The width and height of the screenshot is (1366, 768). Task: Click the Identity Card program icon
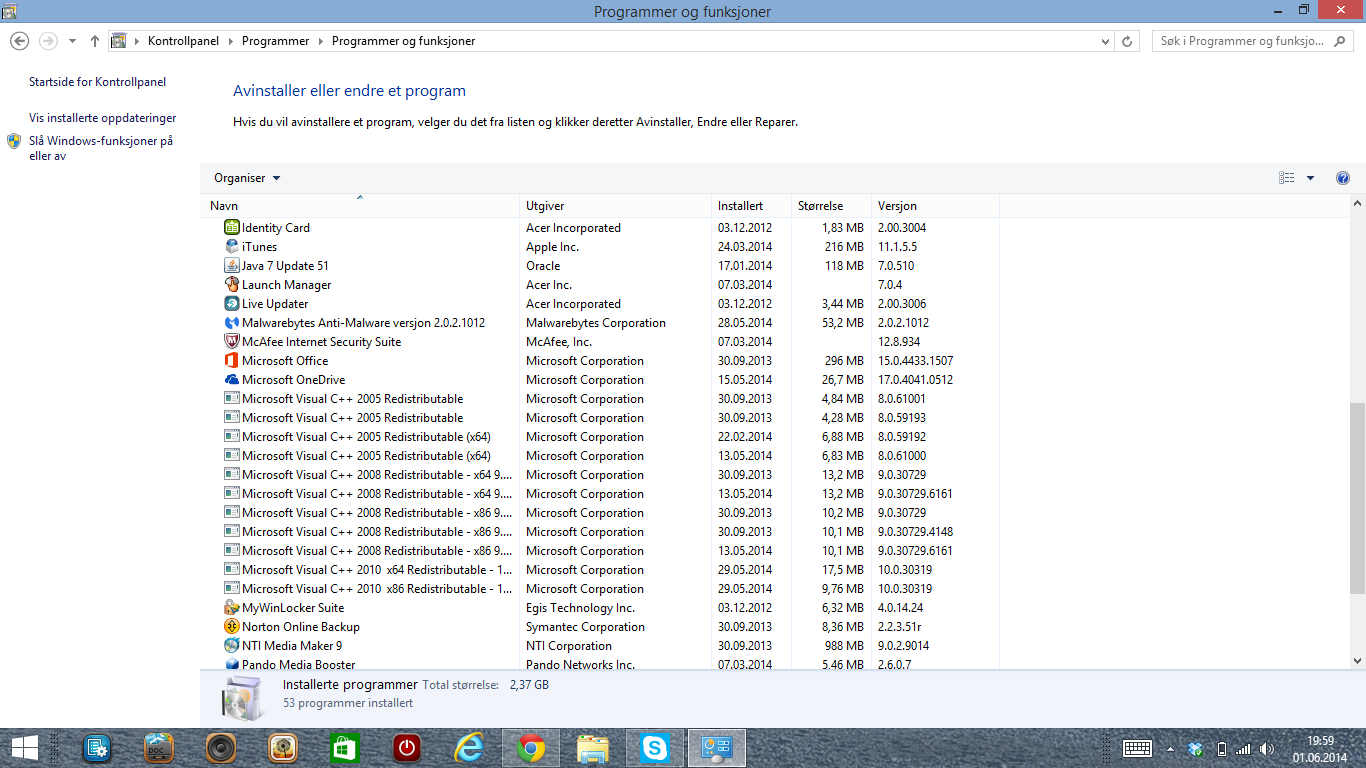(x=232, y=228)
